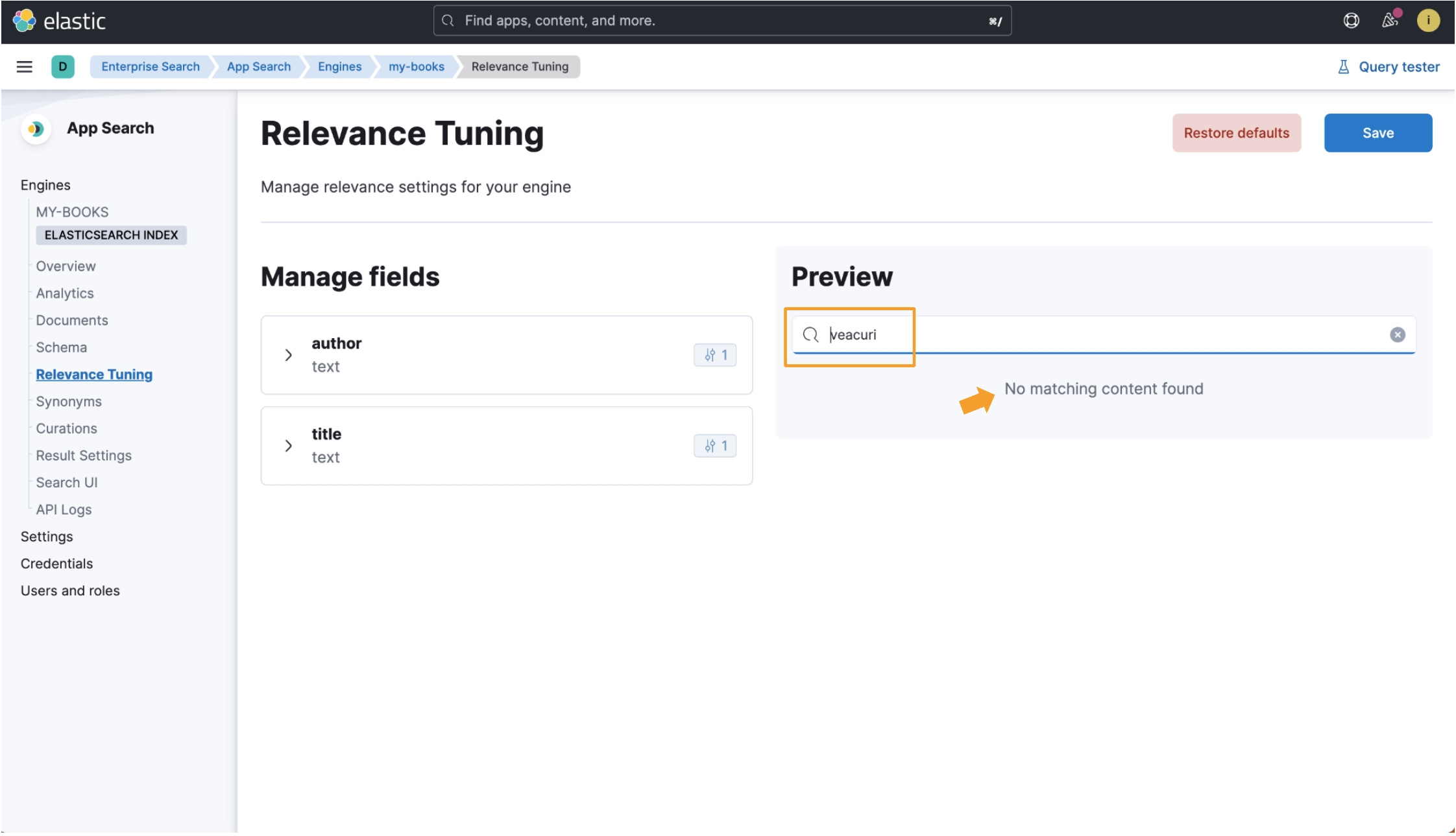
Task: Click the MY-BOOKS engine label
Action: tap(72, 212)
